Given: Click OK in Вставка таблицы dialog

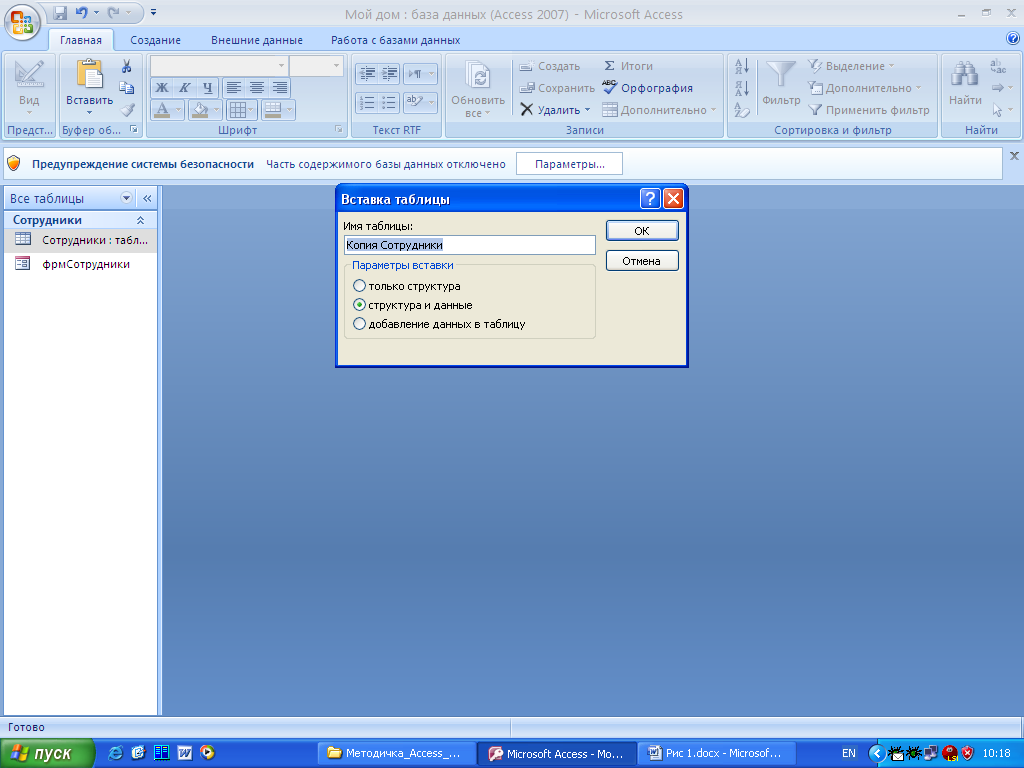Looking at the screenshot, I should (x=642, y=231).
